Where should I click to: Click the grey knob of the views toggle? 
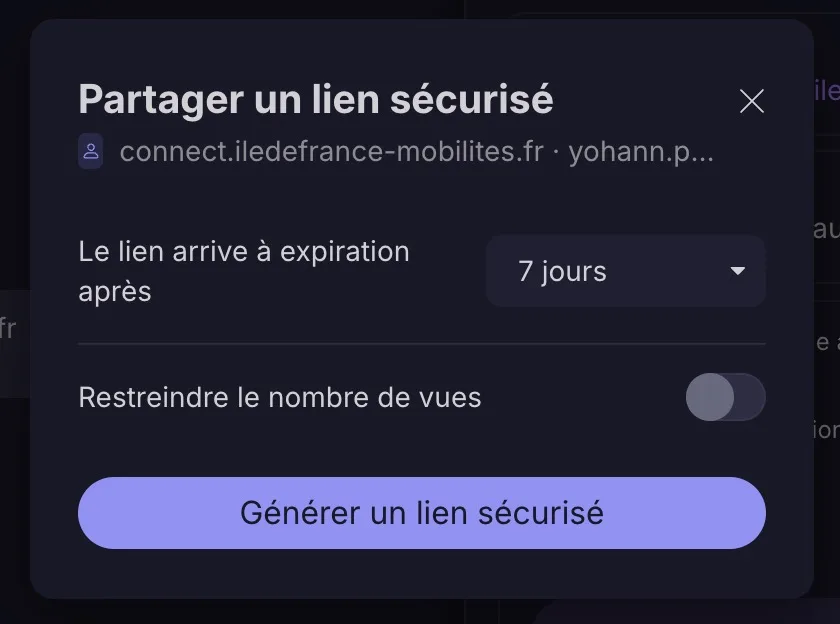710,398
